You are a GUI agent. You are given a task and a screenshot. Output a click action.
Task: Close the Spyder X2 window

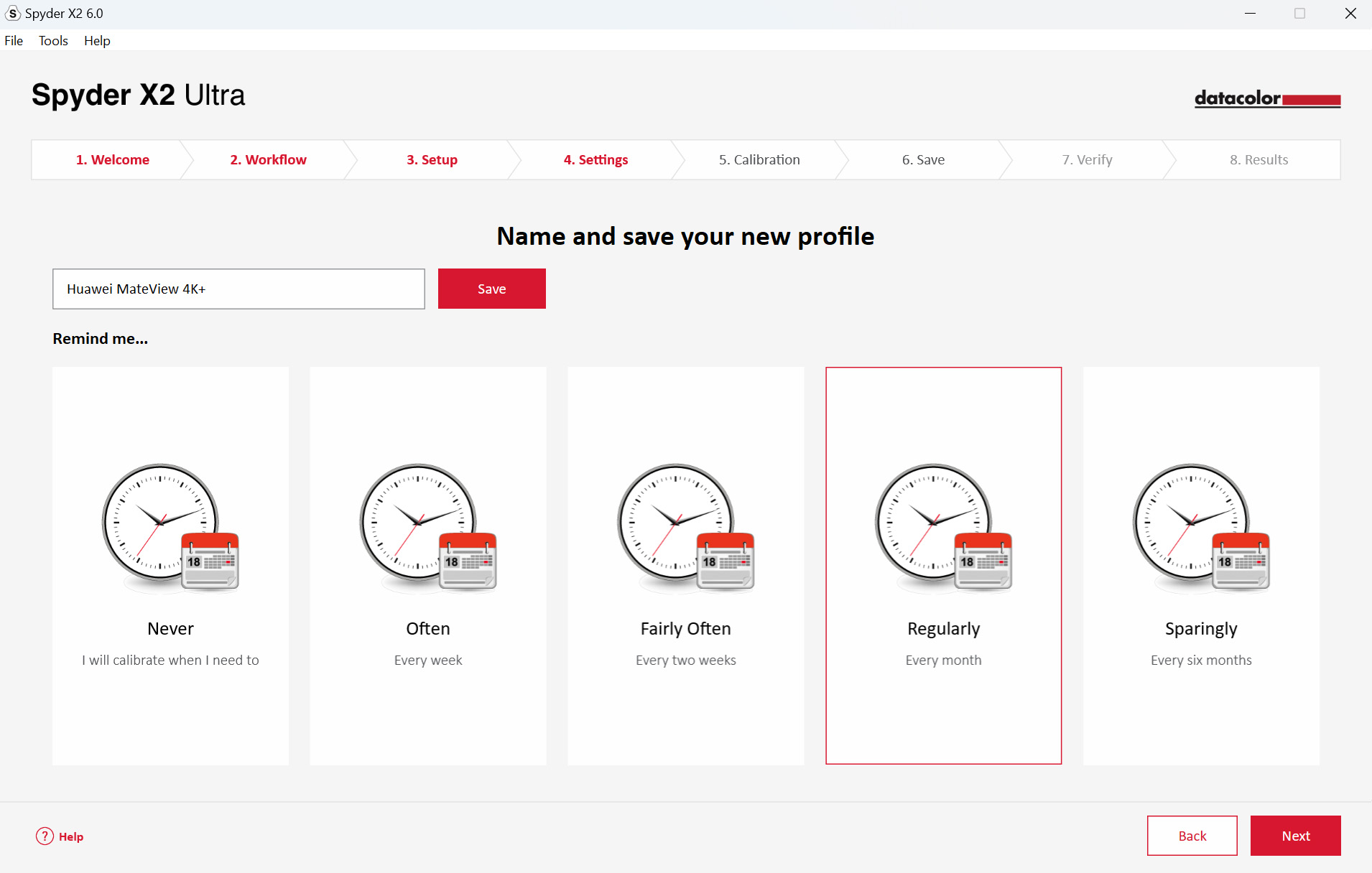(x=1350, y=14)
